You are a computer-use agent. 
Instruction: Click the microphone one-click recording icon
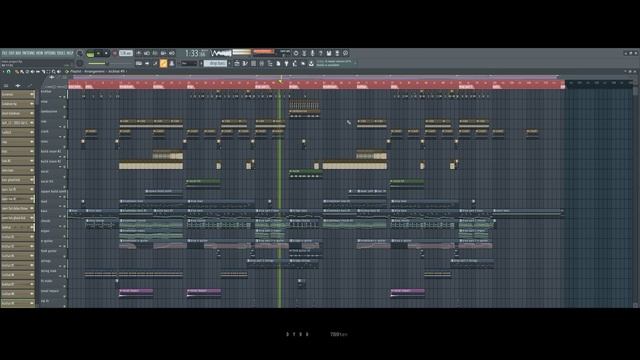point(313,53)
